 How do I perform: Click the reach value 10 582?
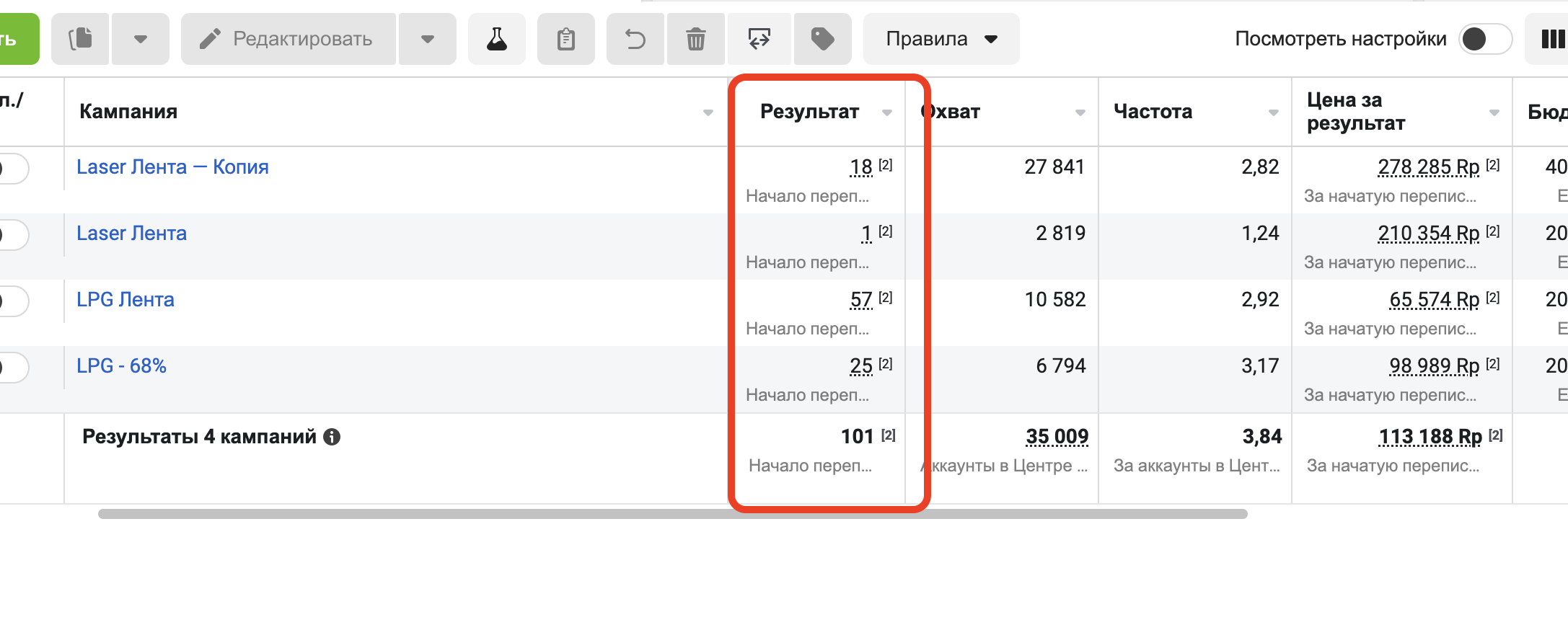pos(1054,300)
